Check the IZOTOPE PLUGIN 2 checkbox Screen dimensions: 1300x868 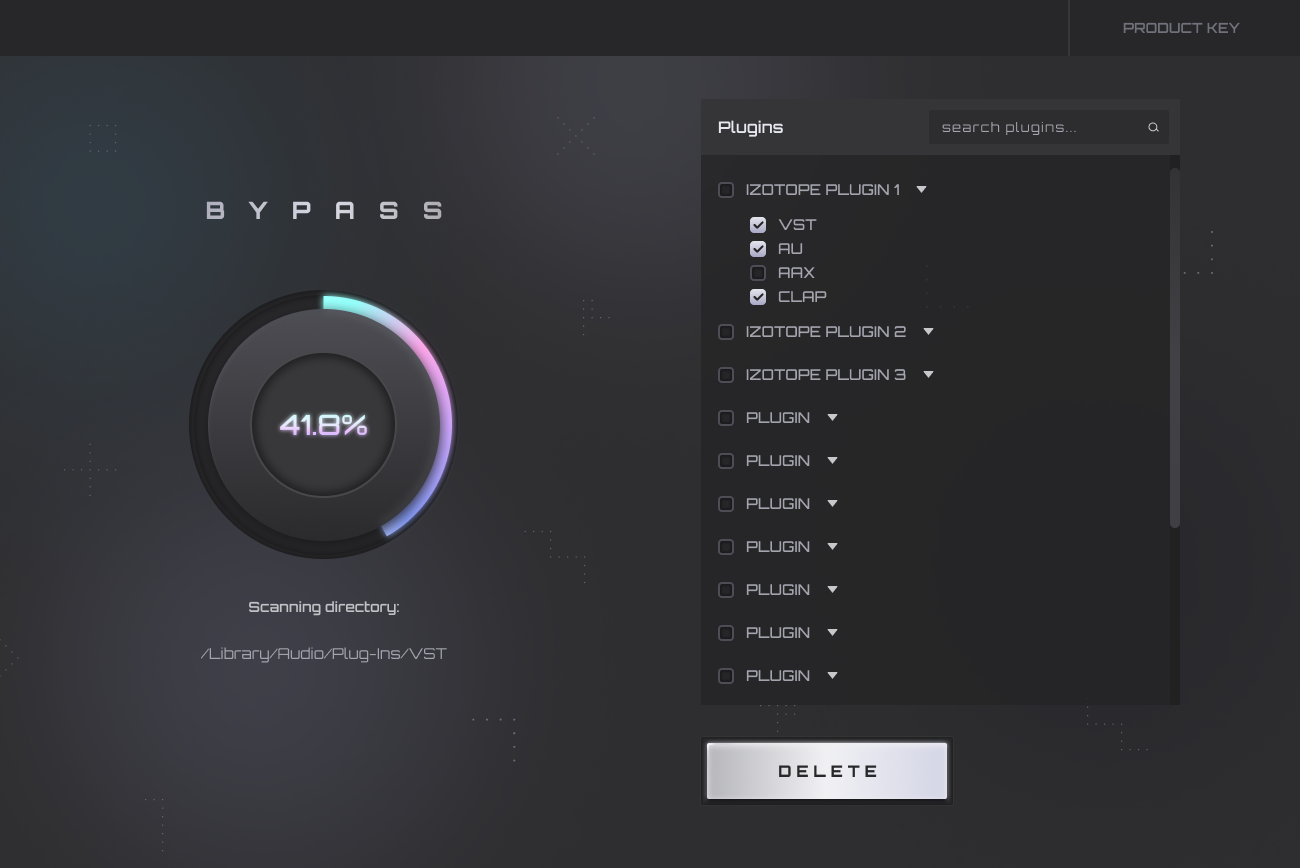(x=726, y=331)
